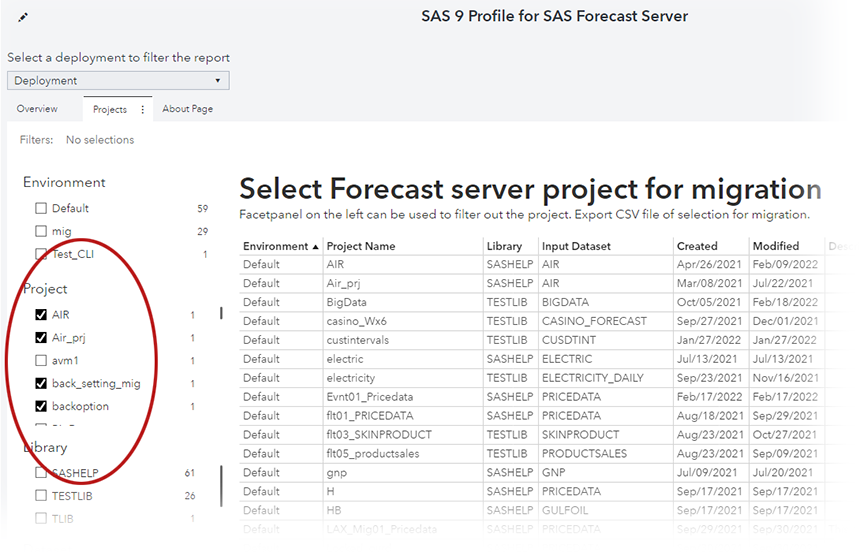
Task: Uncheck the back_setting_mig checkbox
Action: click(41, 383)
